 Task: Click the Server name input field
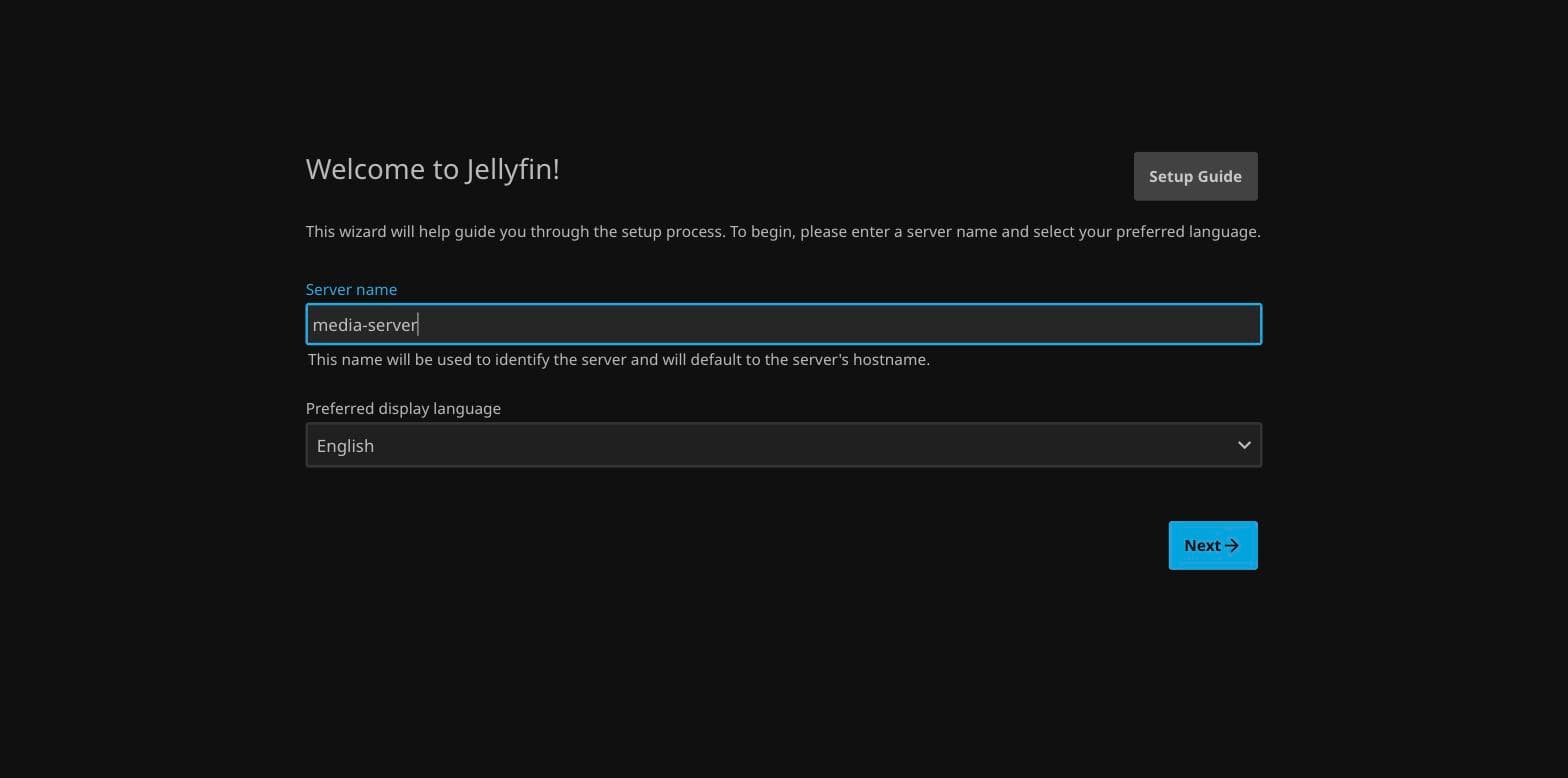click(783, 324)
